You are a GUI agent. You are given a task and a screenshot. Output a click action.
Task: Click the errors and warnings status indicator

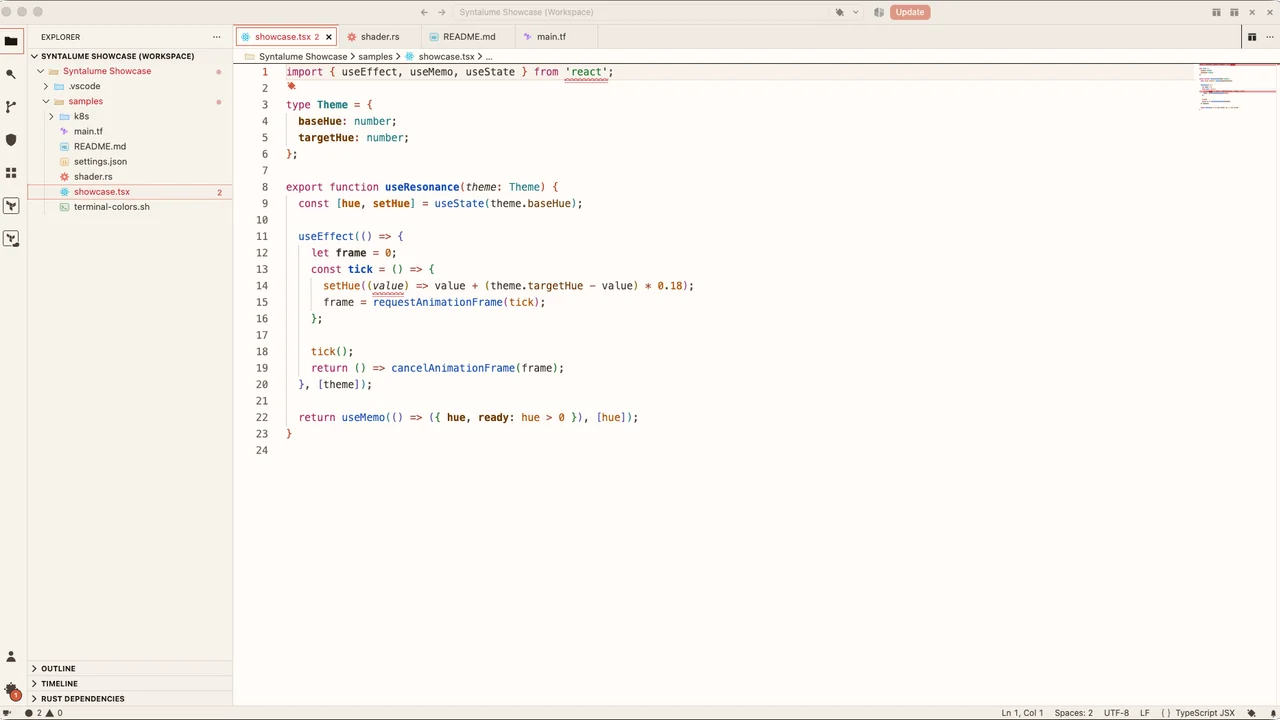tap(43, 713)
